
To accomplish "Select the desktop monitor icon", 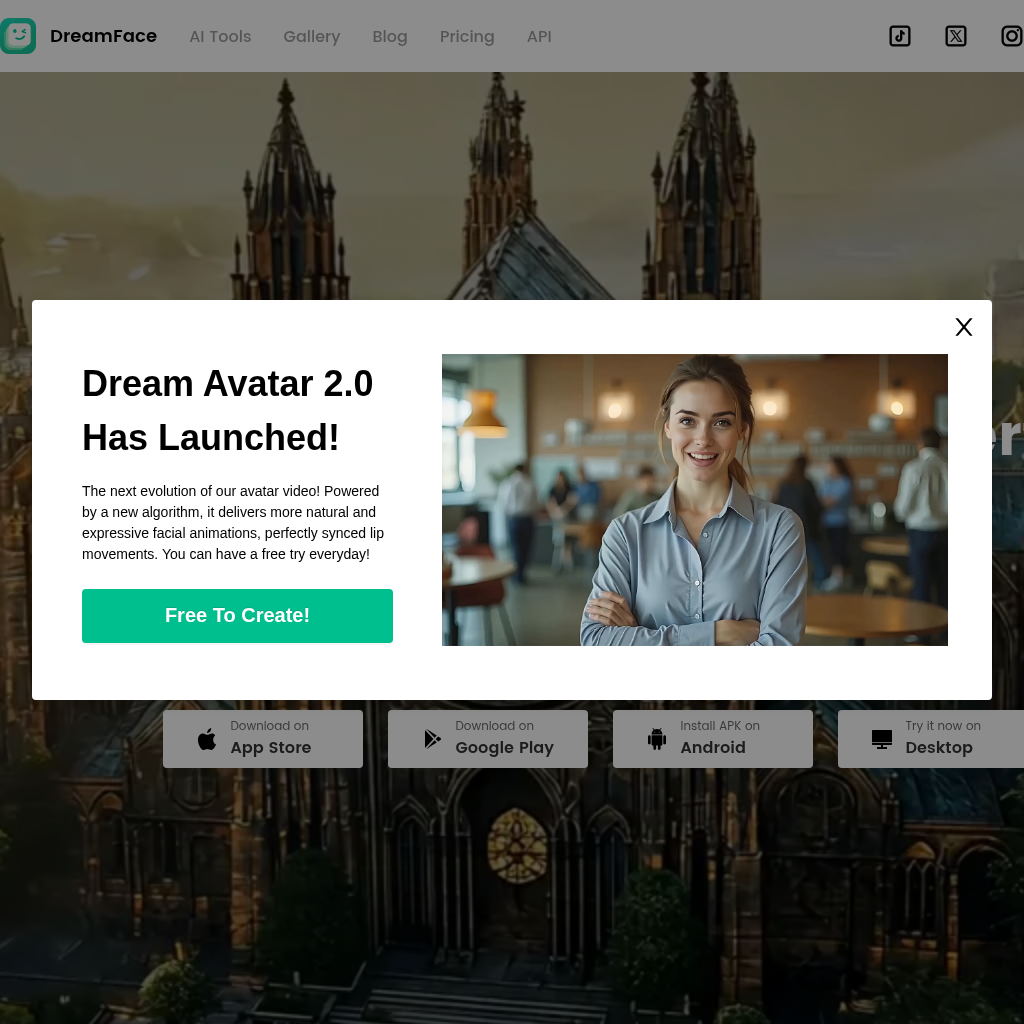I will (x=881, y=738).
